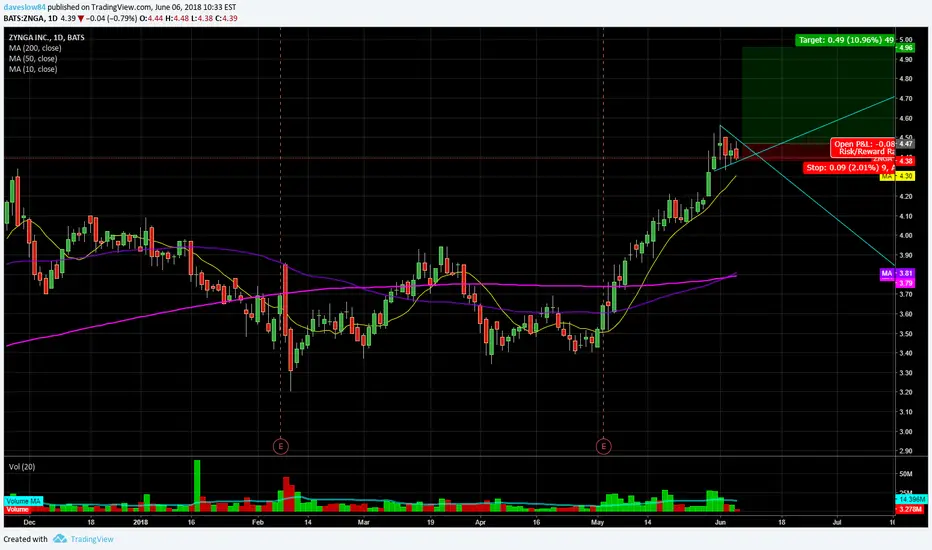This screenshot has width=932, height=550.
Task: Click the 'Vol (20)' indicator label
Action: tap(22, 467)
